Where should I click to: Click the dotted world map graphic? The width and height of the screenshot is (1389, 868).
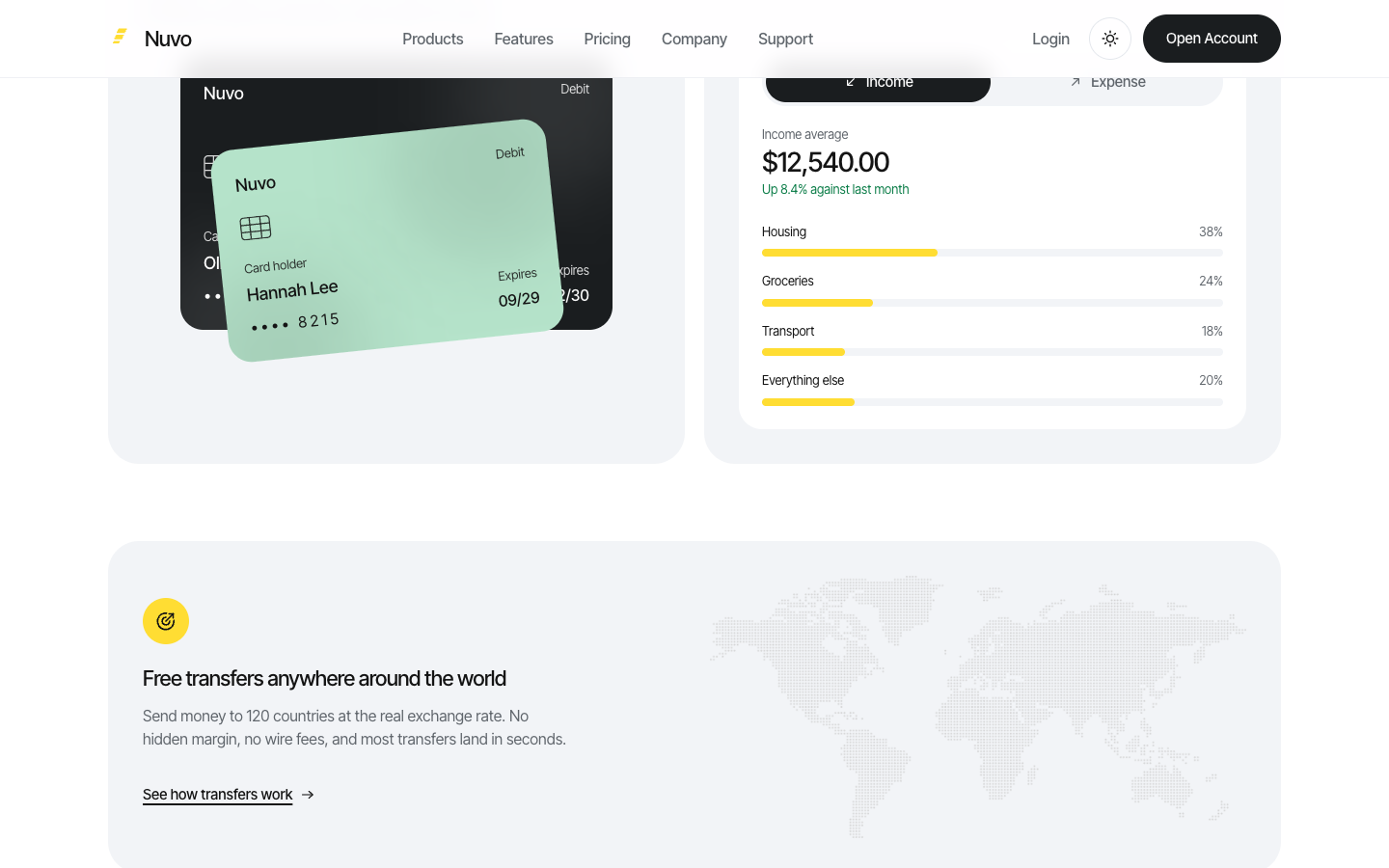(978, 707)
